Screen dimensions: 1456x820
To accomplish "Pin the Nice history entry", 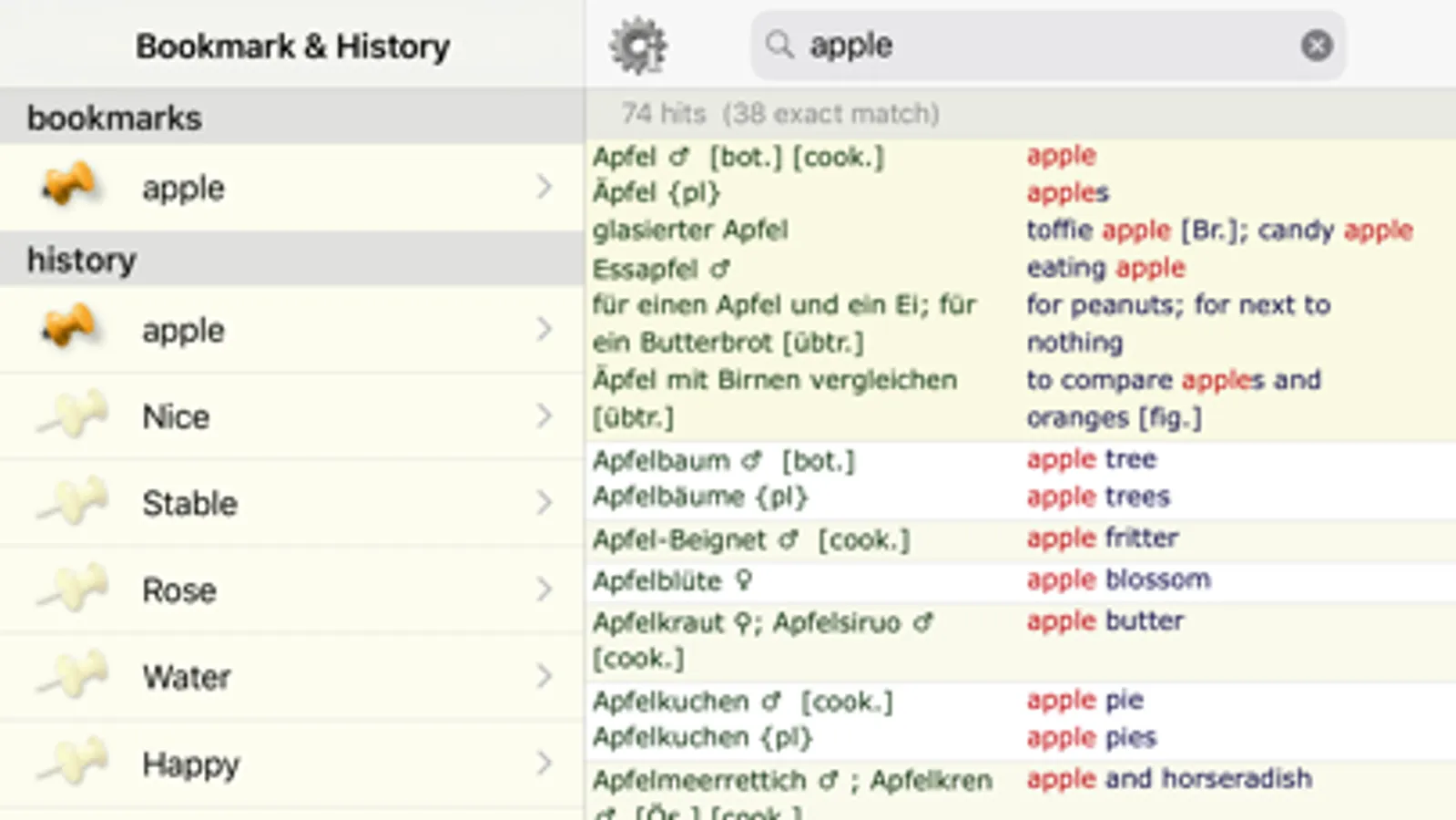I will point(73,415).
